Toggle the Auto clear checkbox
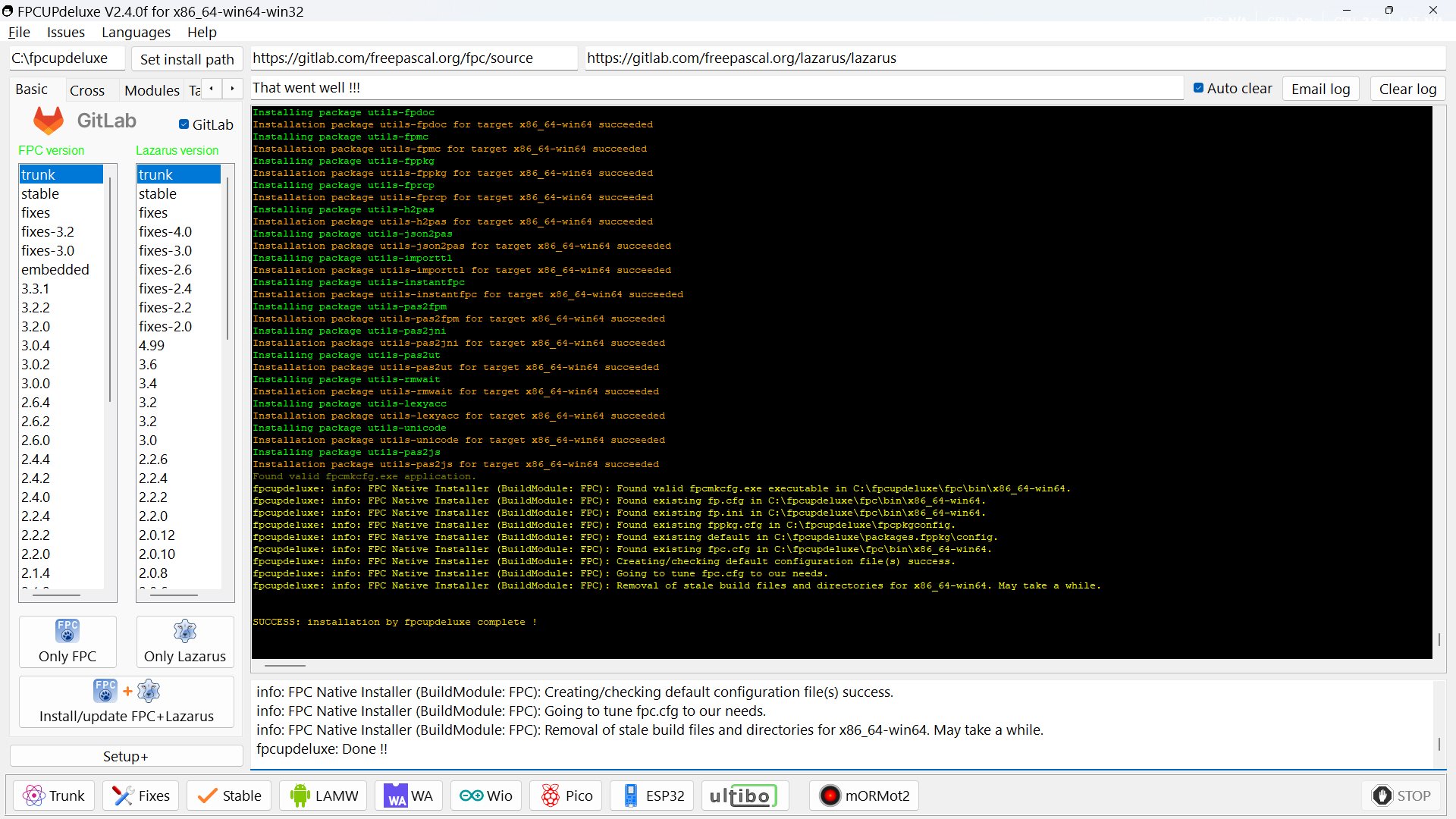 1198,88
